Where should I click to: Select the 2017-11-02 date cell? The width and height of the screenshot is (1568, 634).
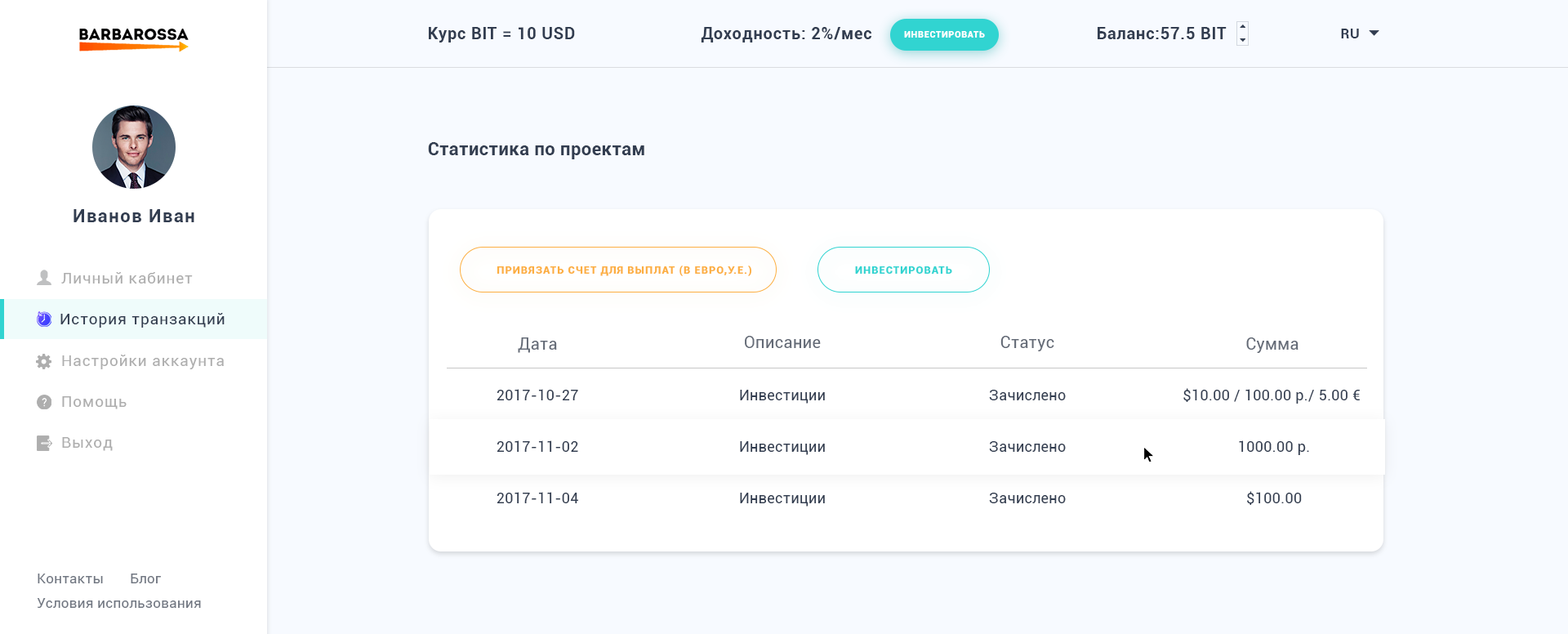pos(537,447)
